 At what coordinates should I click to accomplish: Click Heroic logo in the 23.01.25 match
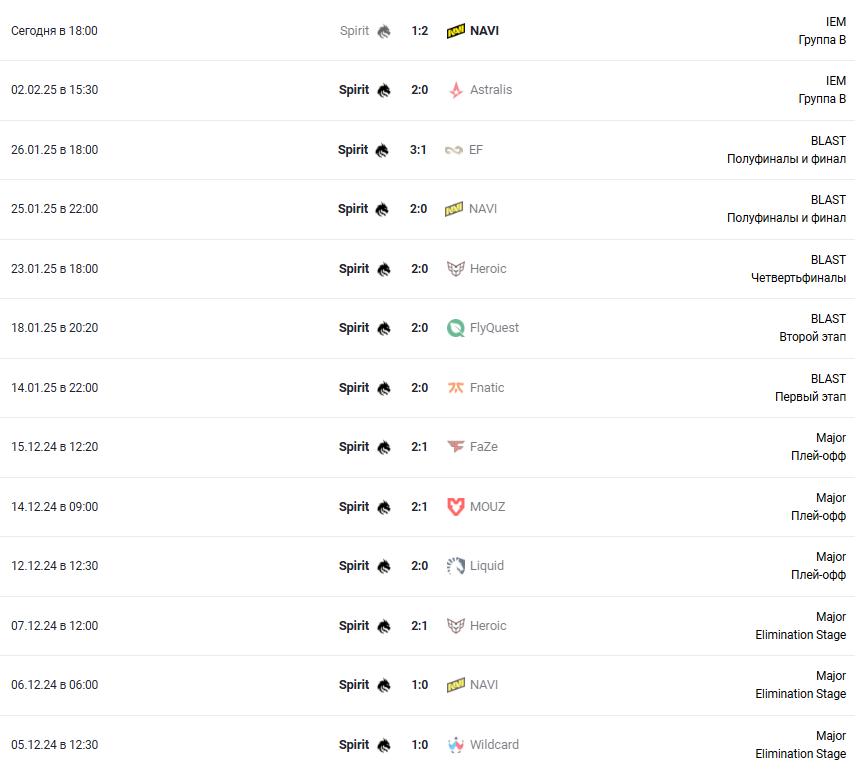pos(456,269)
